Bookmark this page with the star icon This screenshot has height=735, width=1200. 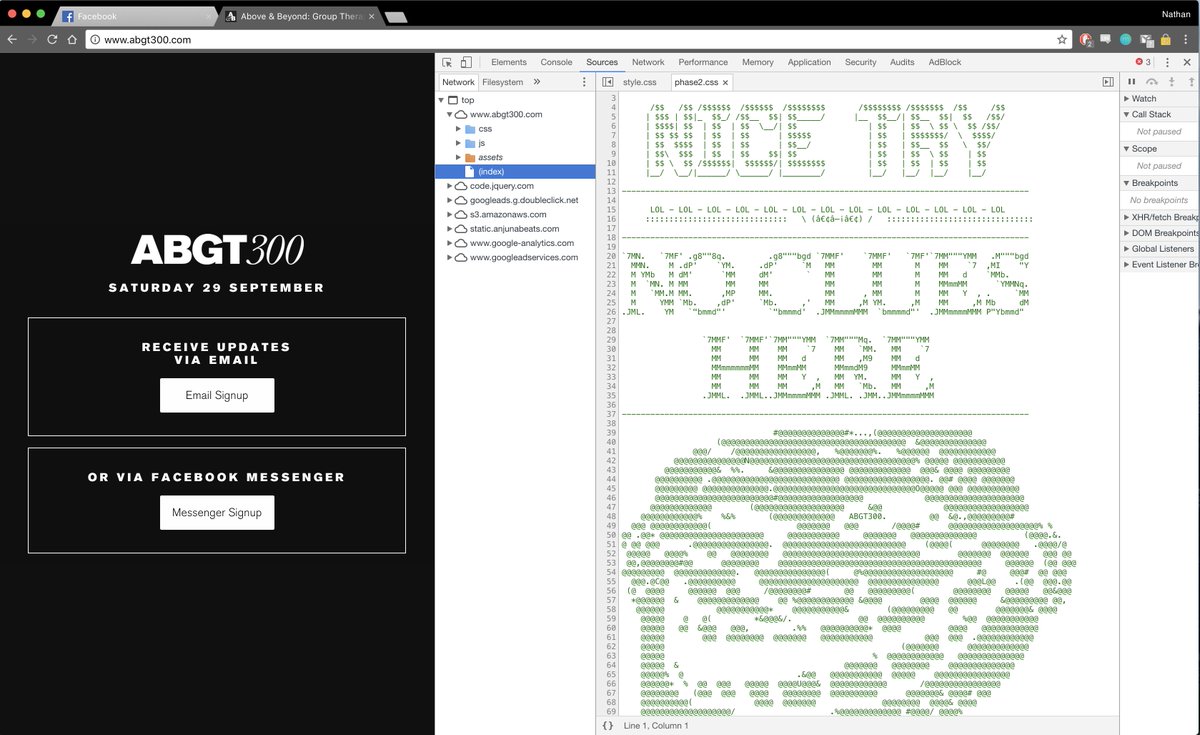pyautogui.click(x=1062, y=39)
